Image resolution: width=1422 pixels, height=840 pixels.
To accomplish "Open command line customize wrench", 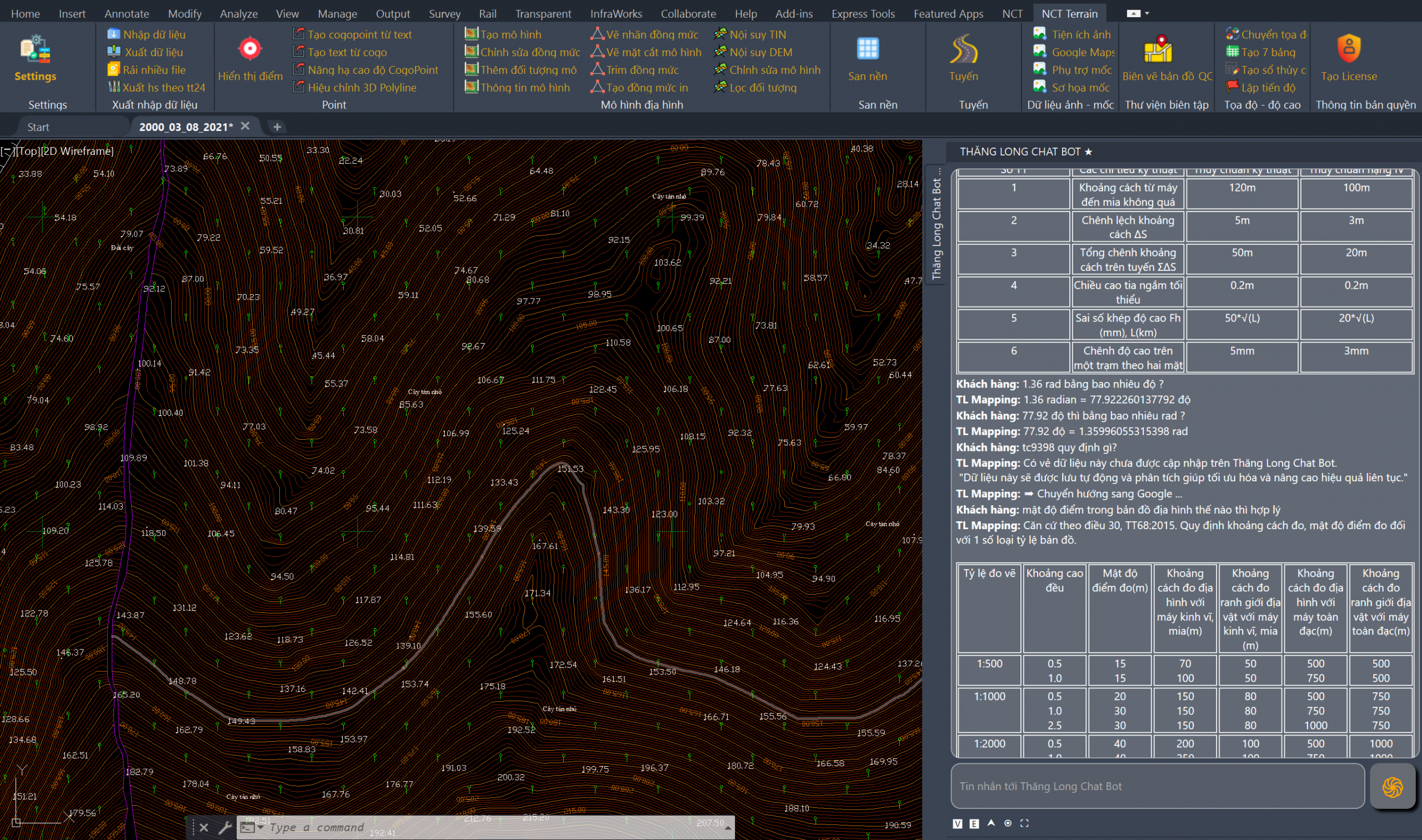I will coord(225,828).
